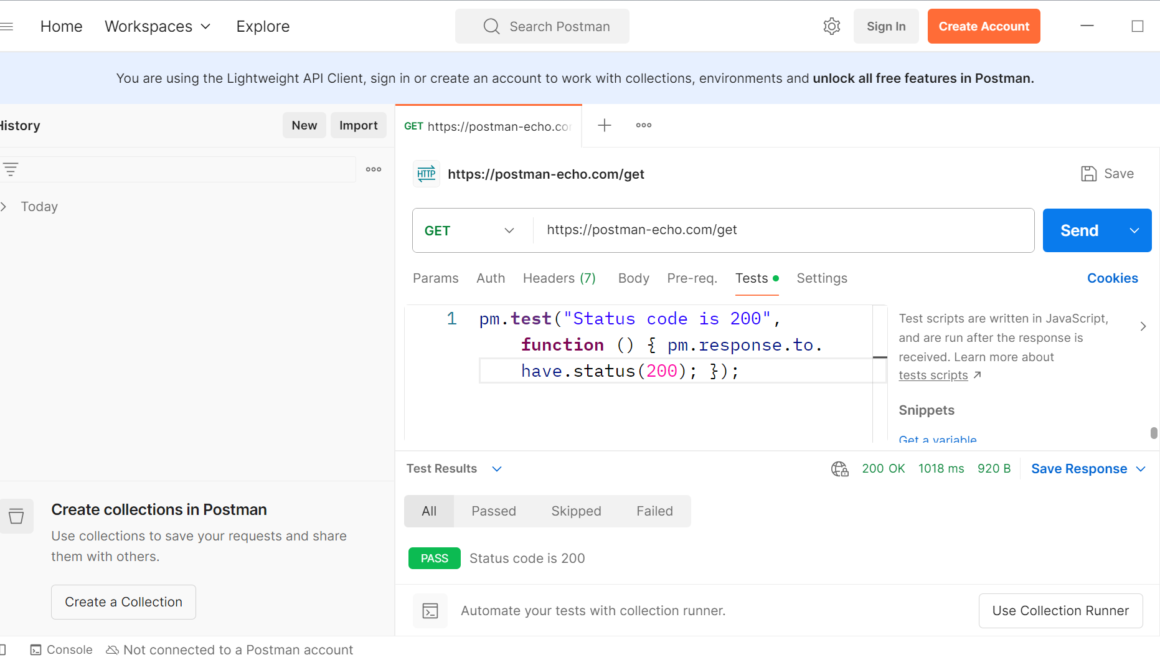The width and height of the screenshot is (1160, 665).
Task: Click the Search Postman field
Action: coord(542,27)
